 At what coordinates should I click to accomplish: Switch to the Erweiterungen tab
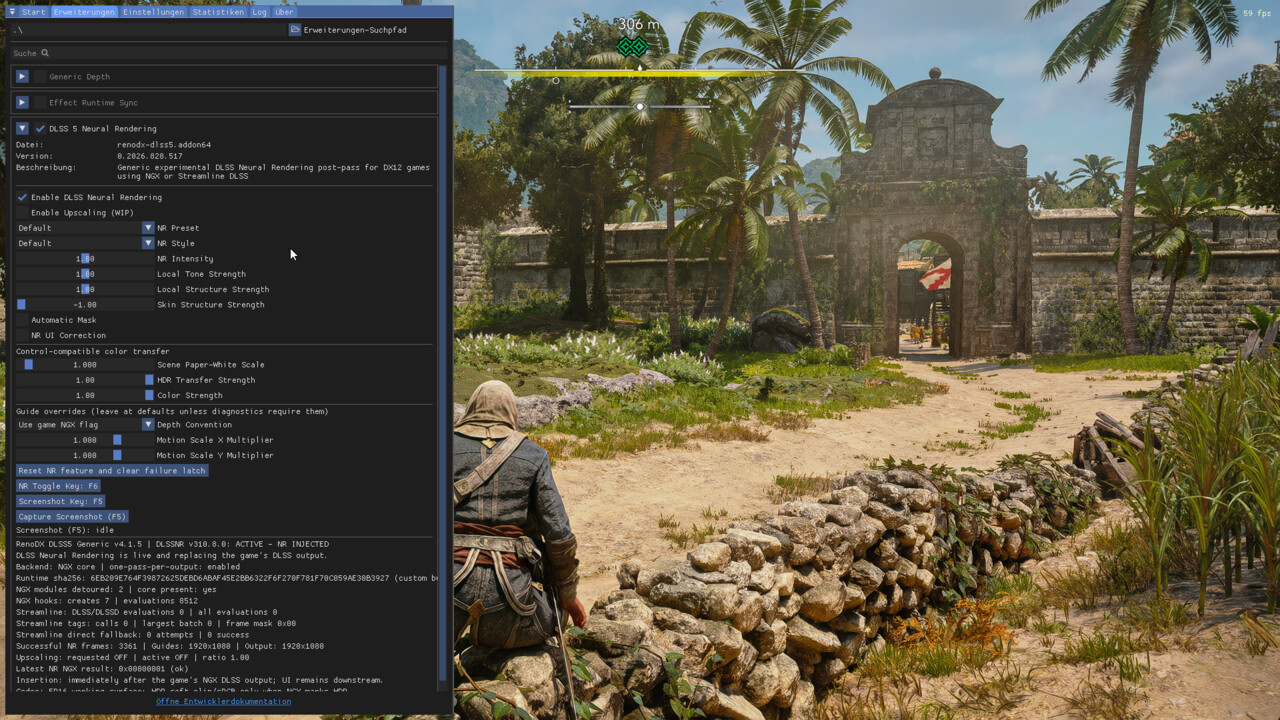84,12
